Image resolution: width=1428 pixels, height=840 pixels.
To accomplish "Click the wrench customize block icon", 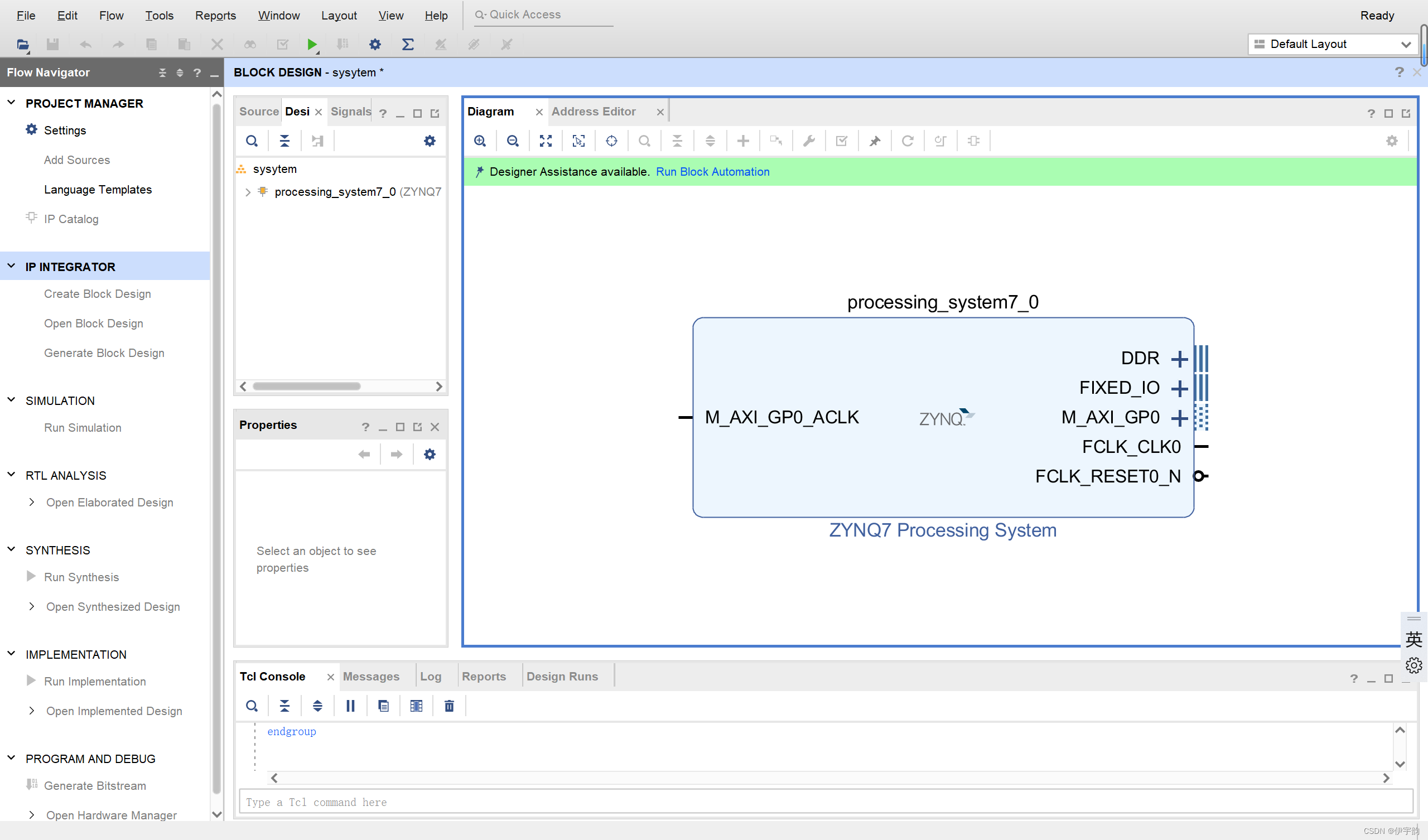I will click(809, 141).
